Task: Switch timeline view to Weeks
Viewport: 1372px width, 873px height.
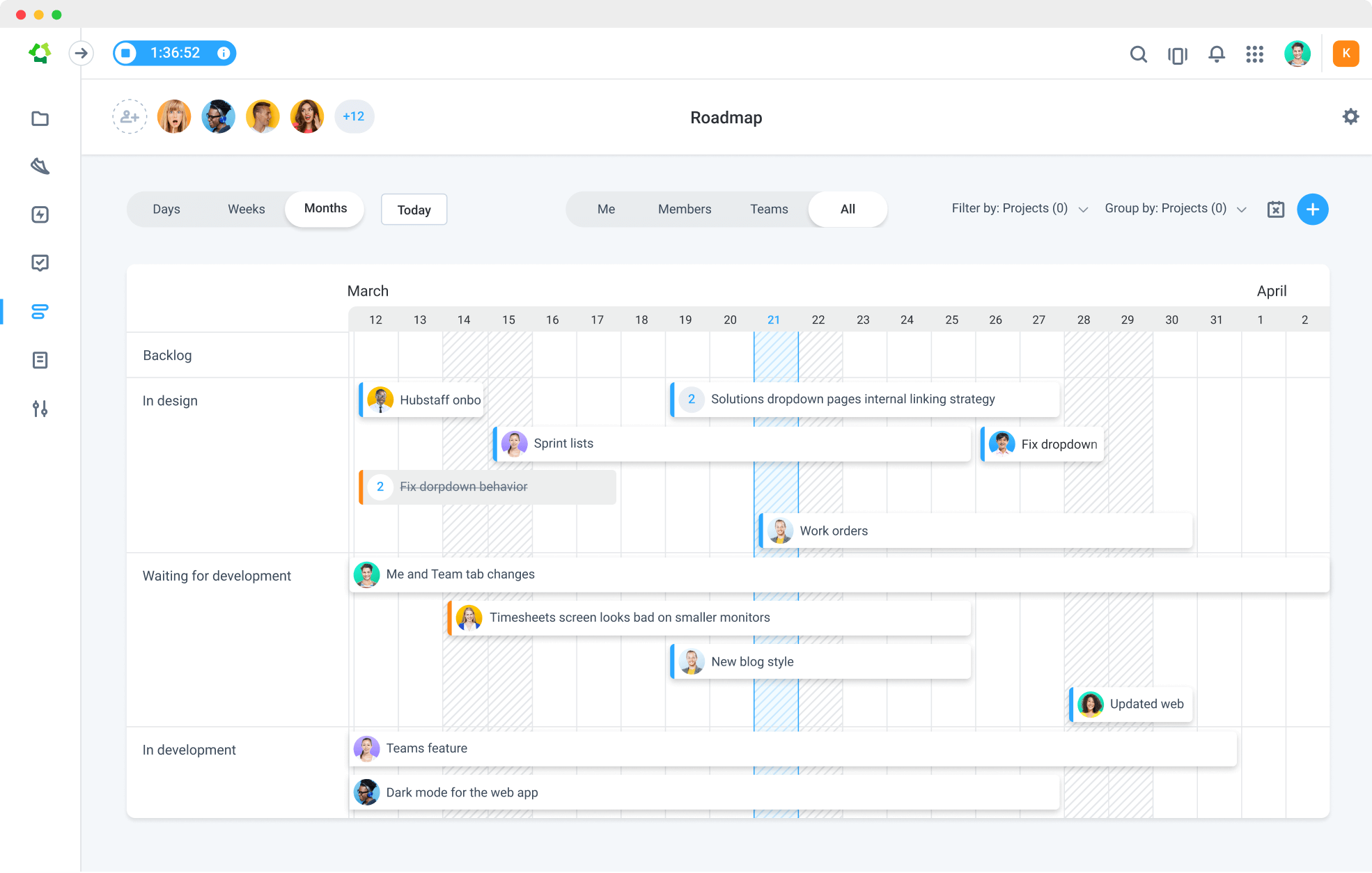Action: [x=245, y=209]
